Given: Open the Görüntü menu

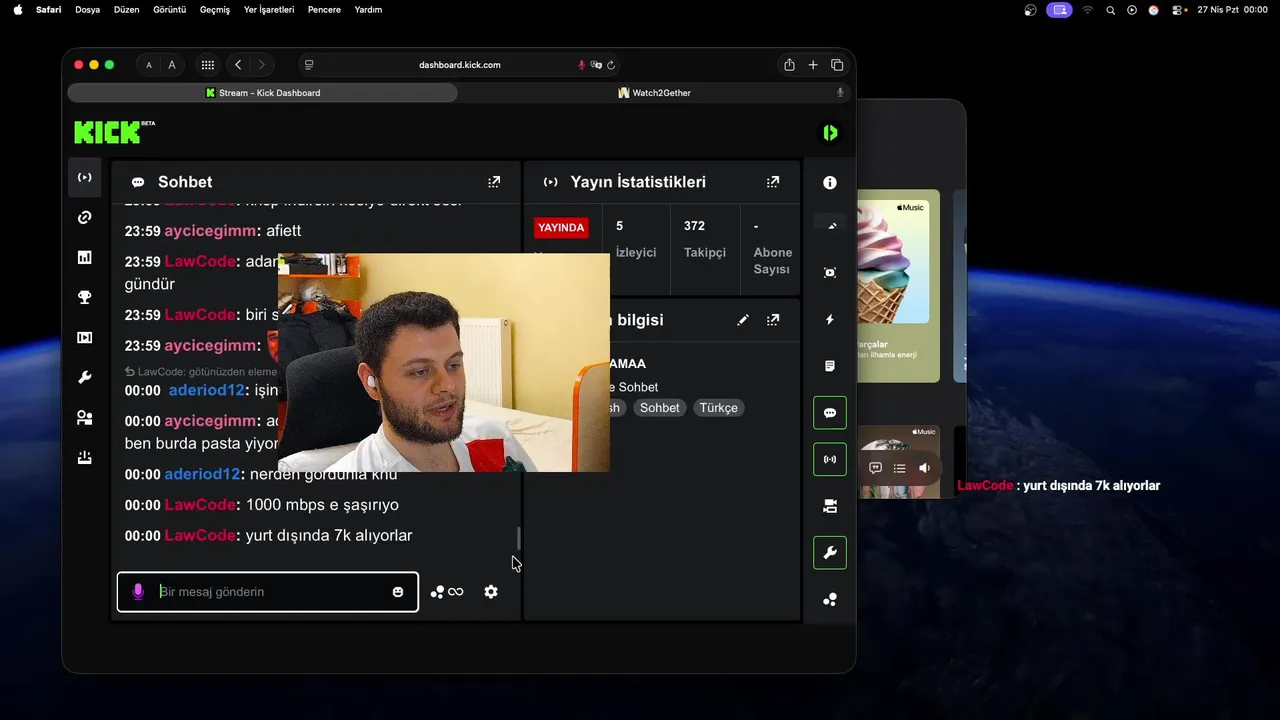Looking at the screenshot, I should pyautogui.click(x=170, y=9).
